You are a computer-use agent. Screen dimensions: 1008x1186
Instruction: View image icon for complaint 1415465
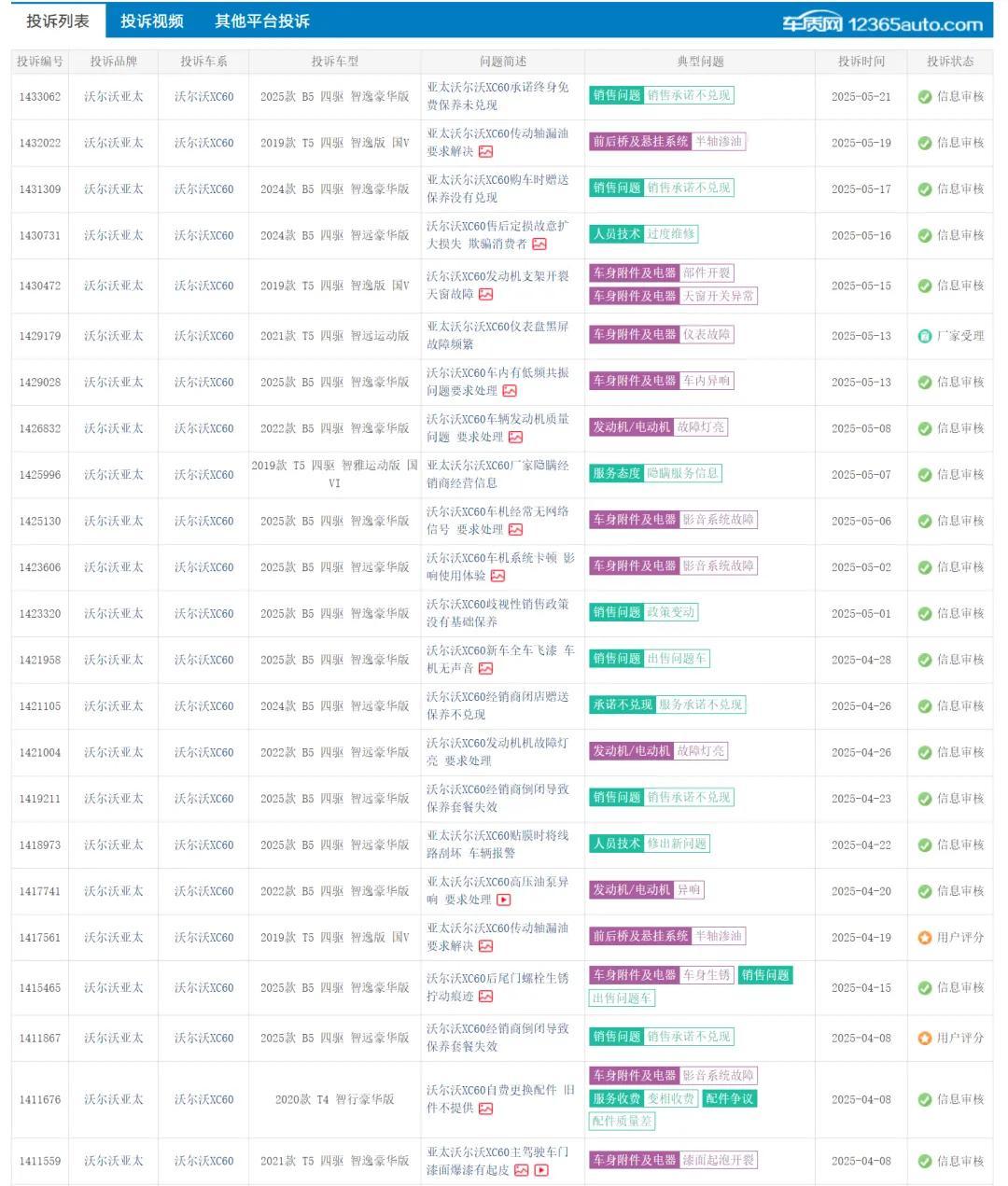485,997
